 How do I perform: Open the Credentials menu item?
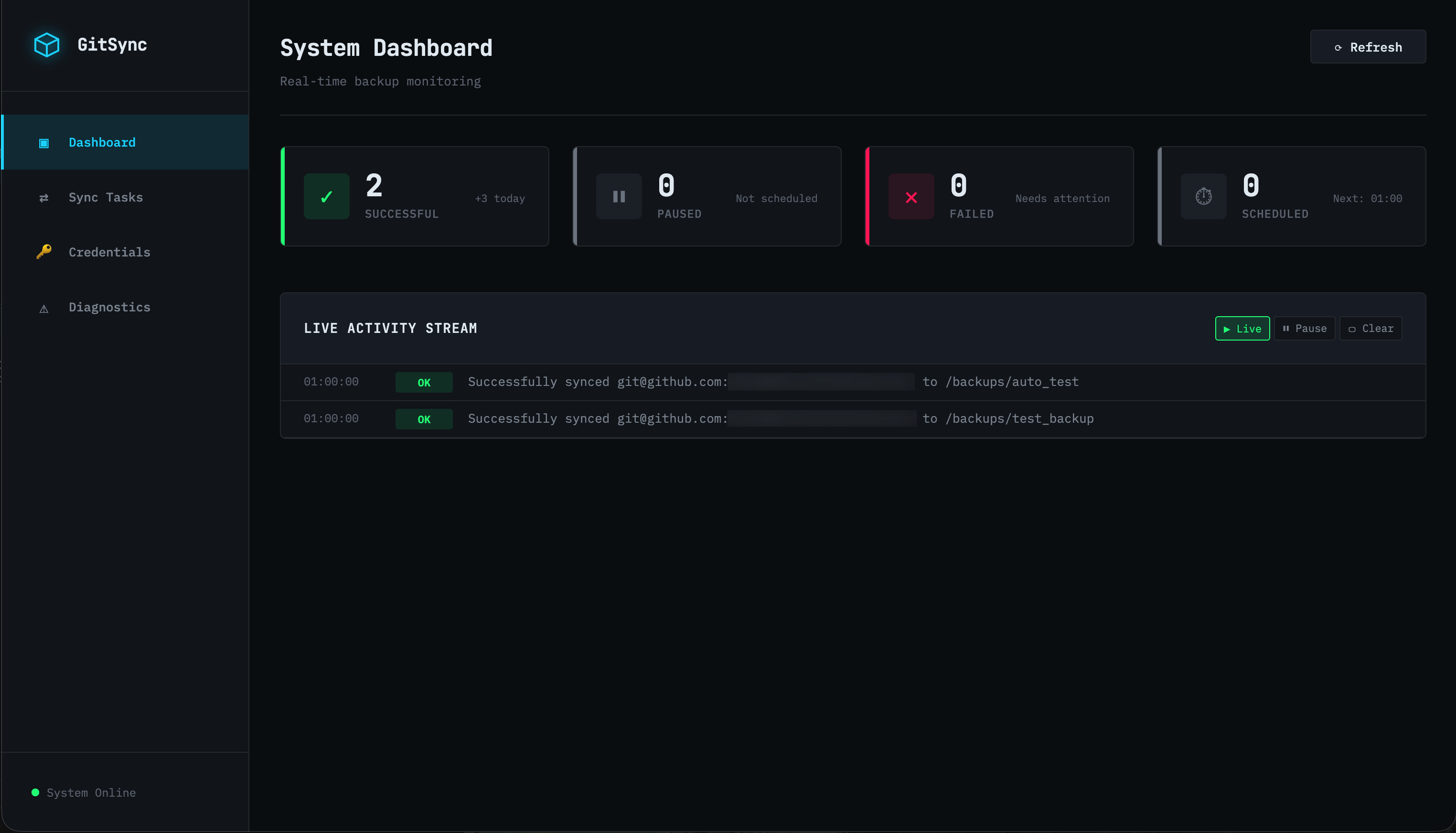point(125,252)
